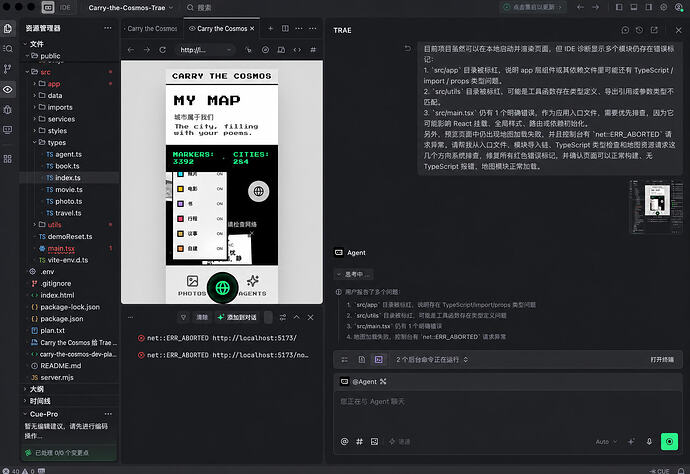
Task: Collapse the src folder
Action: (27, 72)
